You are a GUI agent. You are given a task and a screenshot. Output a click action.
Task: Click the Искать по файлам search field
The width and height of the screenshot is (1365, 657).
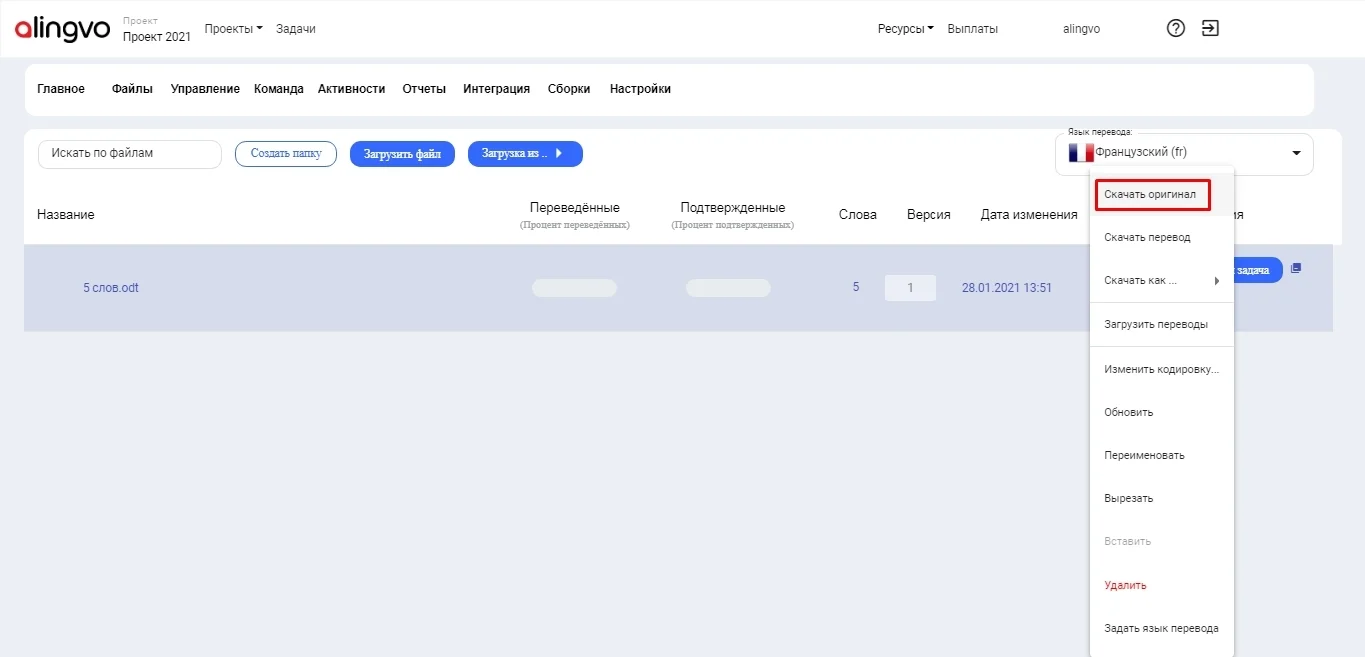(129, 154)
